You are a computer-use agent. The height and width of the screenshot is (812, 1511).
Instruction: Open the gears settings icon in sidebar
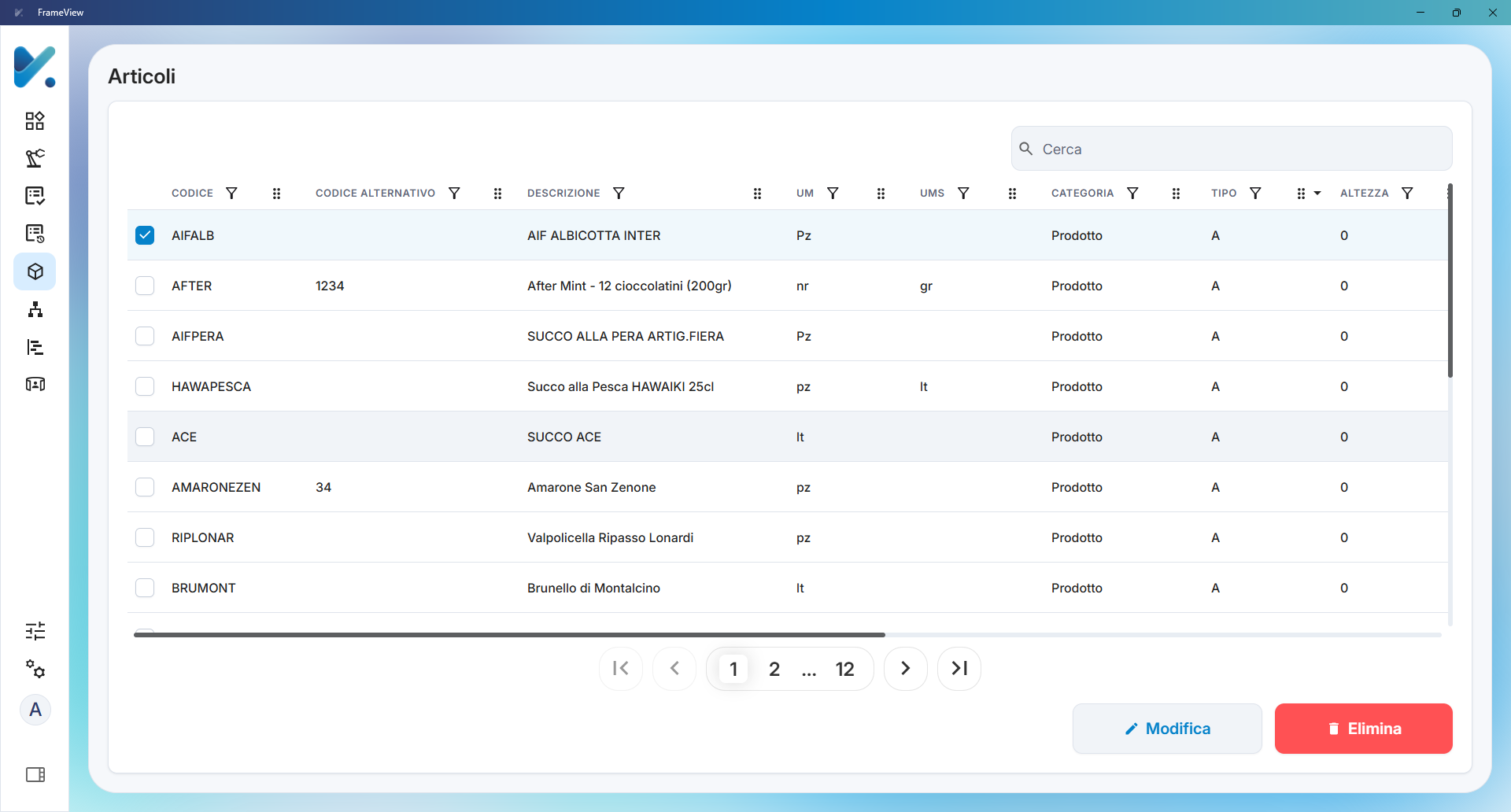(x=35, y=669)
